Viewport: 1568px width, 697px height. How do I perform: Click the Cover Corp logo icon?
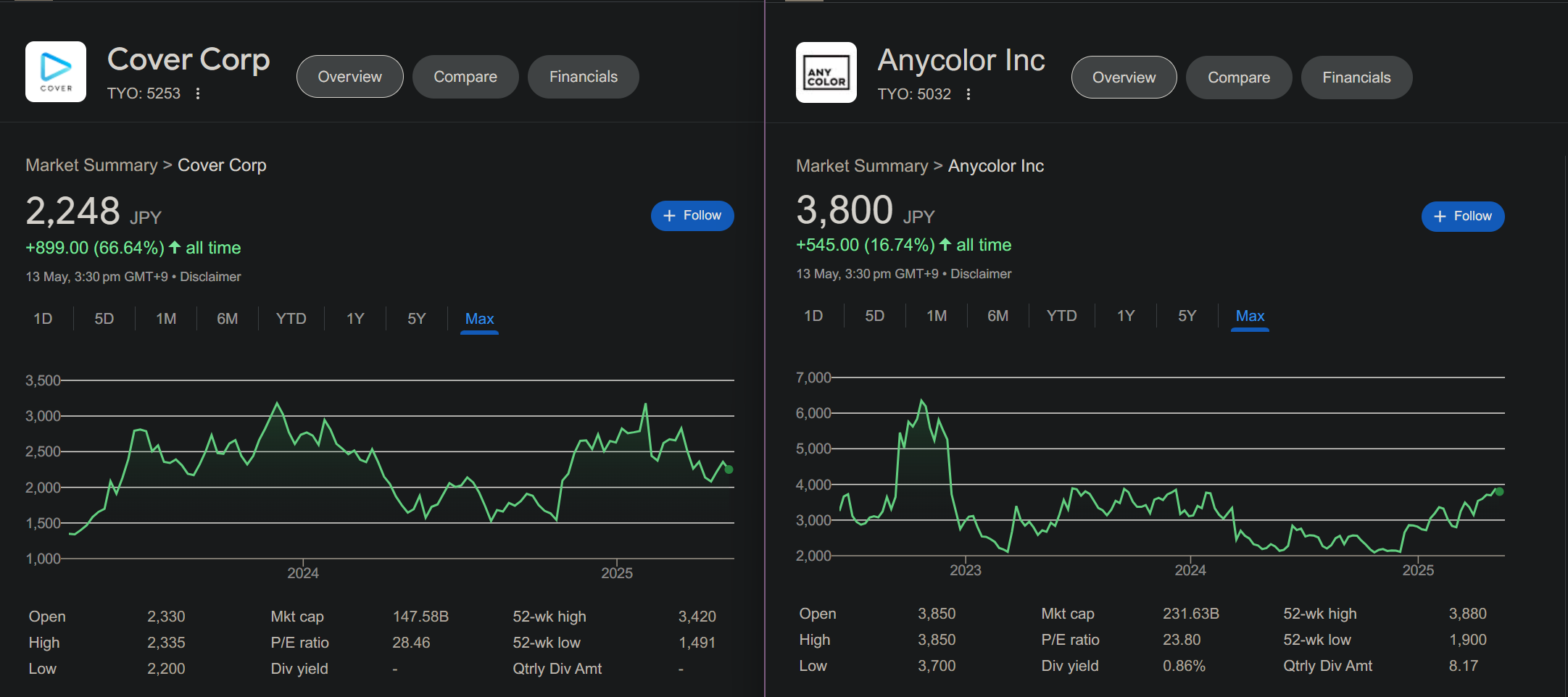click(56, 72)
